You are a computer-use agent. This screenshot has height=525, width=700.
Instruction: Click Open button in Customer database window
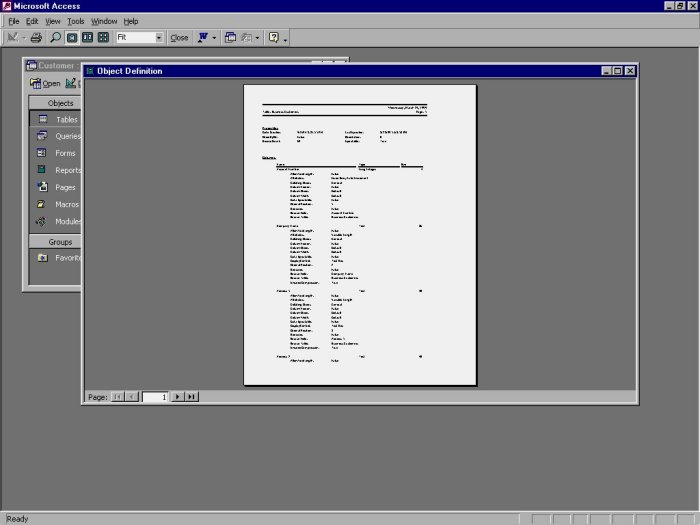[x=45, y=83]
